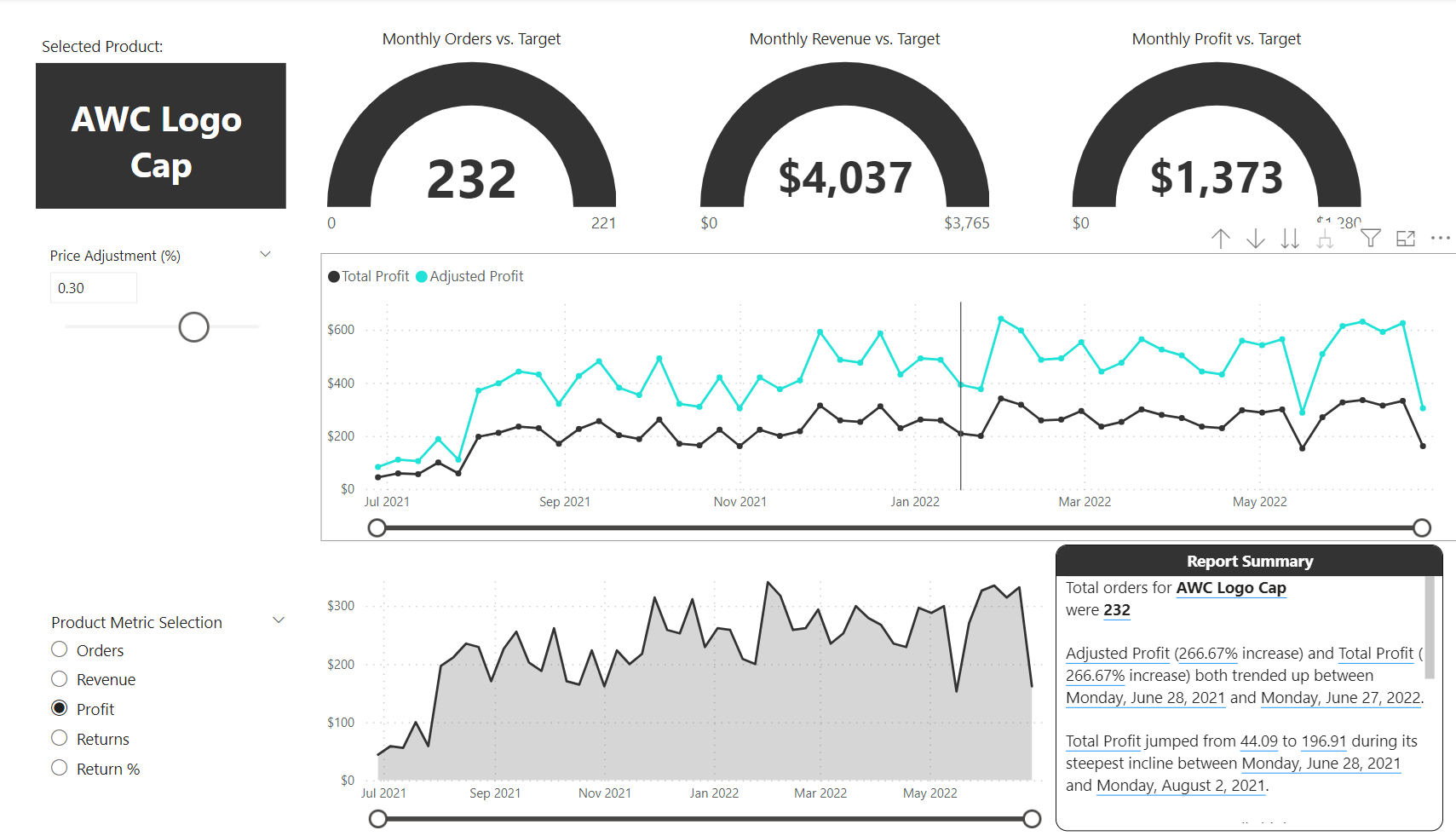This screenshot has width=1456, height=836.
Task: Select the Profit radio button
Action: [60, 709]
